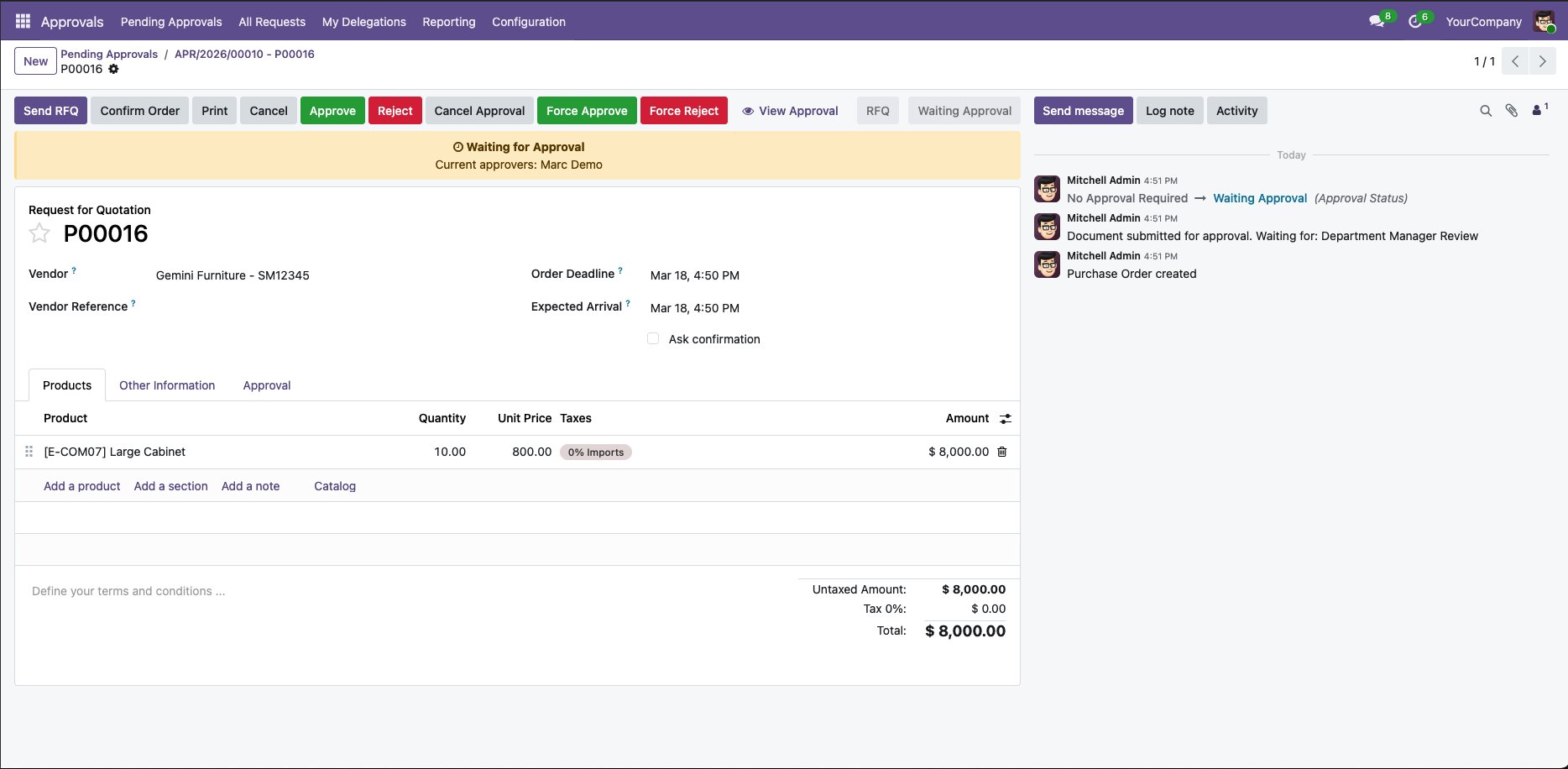The image size is (1568, 769).
Task: Mark P00016 as a favorite with the star
Action: [39, 233]
